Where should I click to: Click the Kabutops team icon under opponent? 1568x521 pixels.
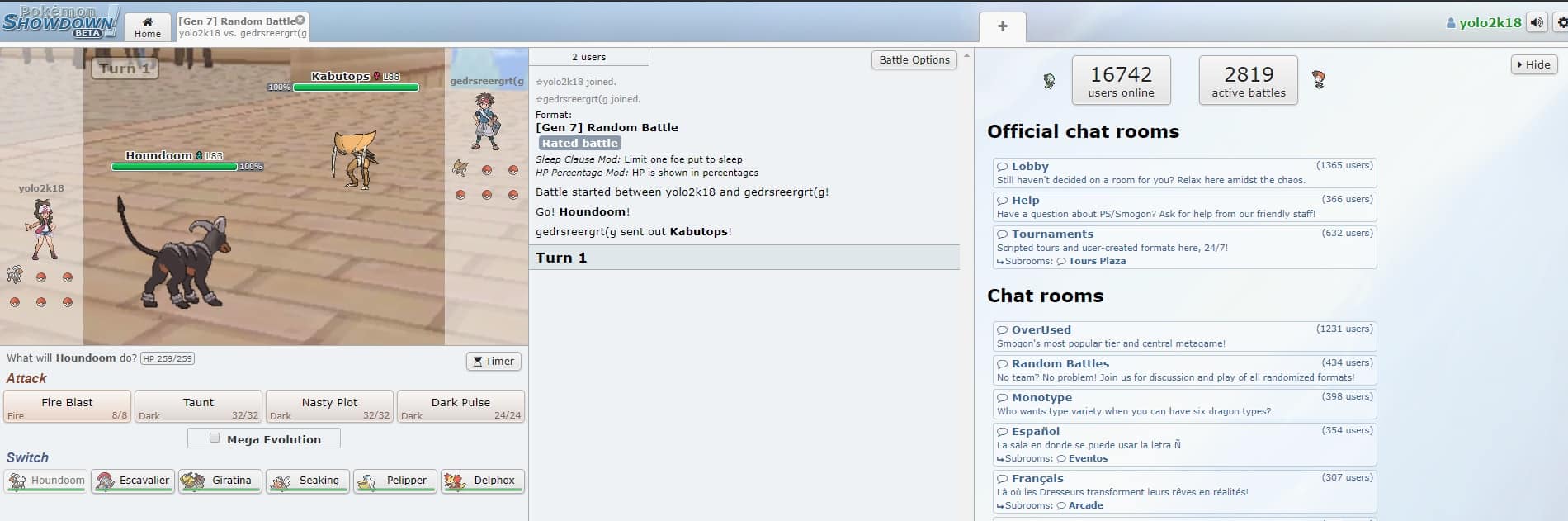(x=460, y=169)
